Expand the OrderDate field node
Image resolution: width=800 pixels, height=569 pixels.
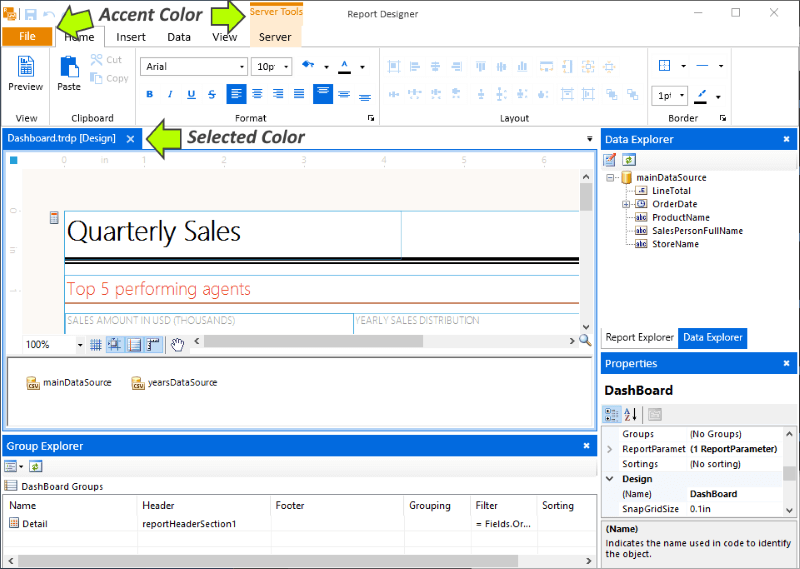coord(626,204)
